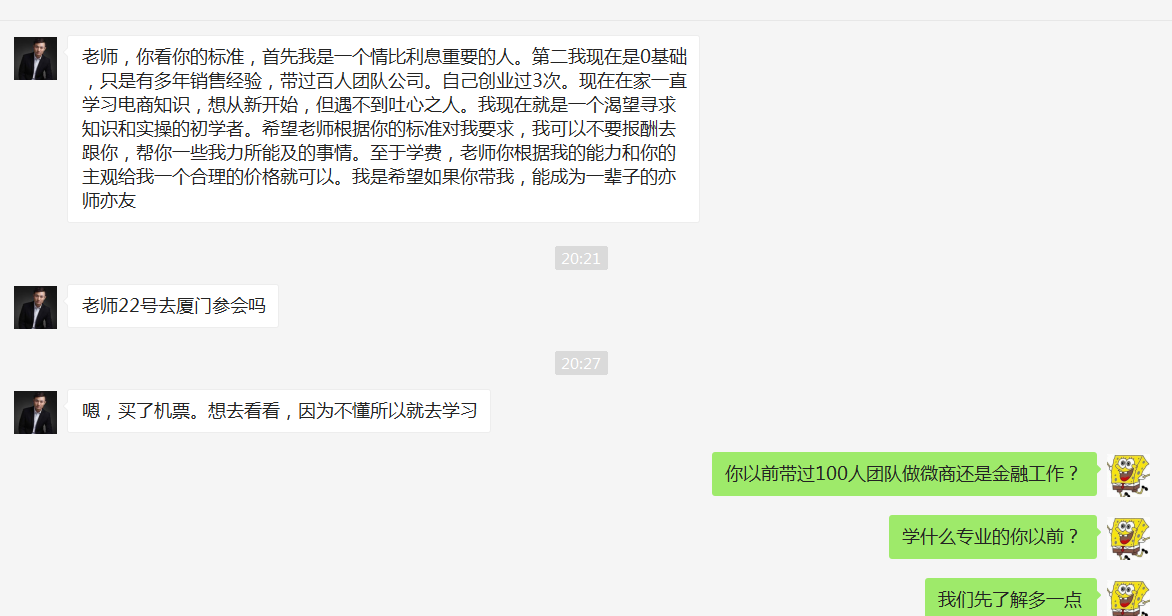The image size is (1172, 616).
Task: Open SpongeBob avatar beside 你以前带过100人团队 message
Action: pyautogui.click(x=1128, y=475)
